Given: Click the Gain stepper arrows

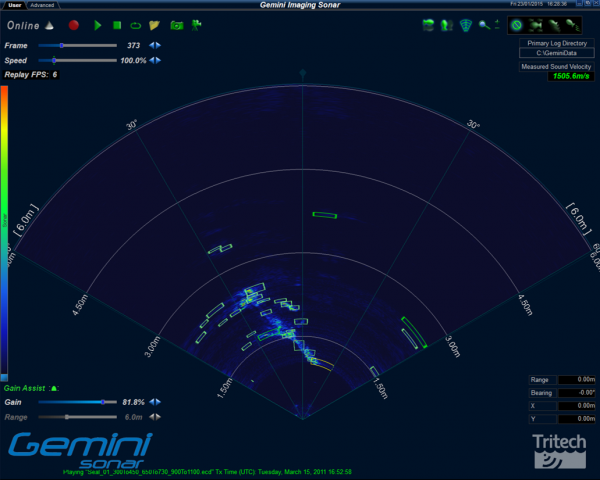Looking at the screenshot, I should click(x=155, y=401).
